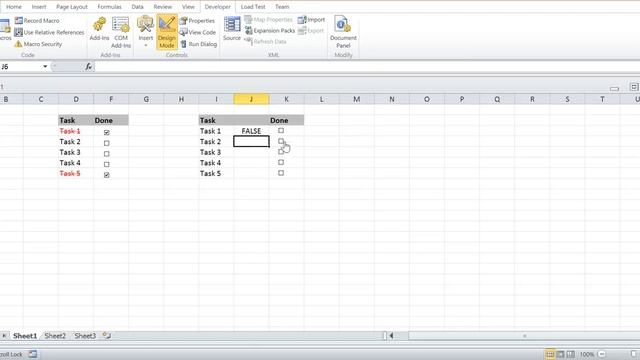Click View Code

(x=198, y=32)
